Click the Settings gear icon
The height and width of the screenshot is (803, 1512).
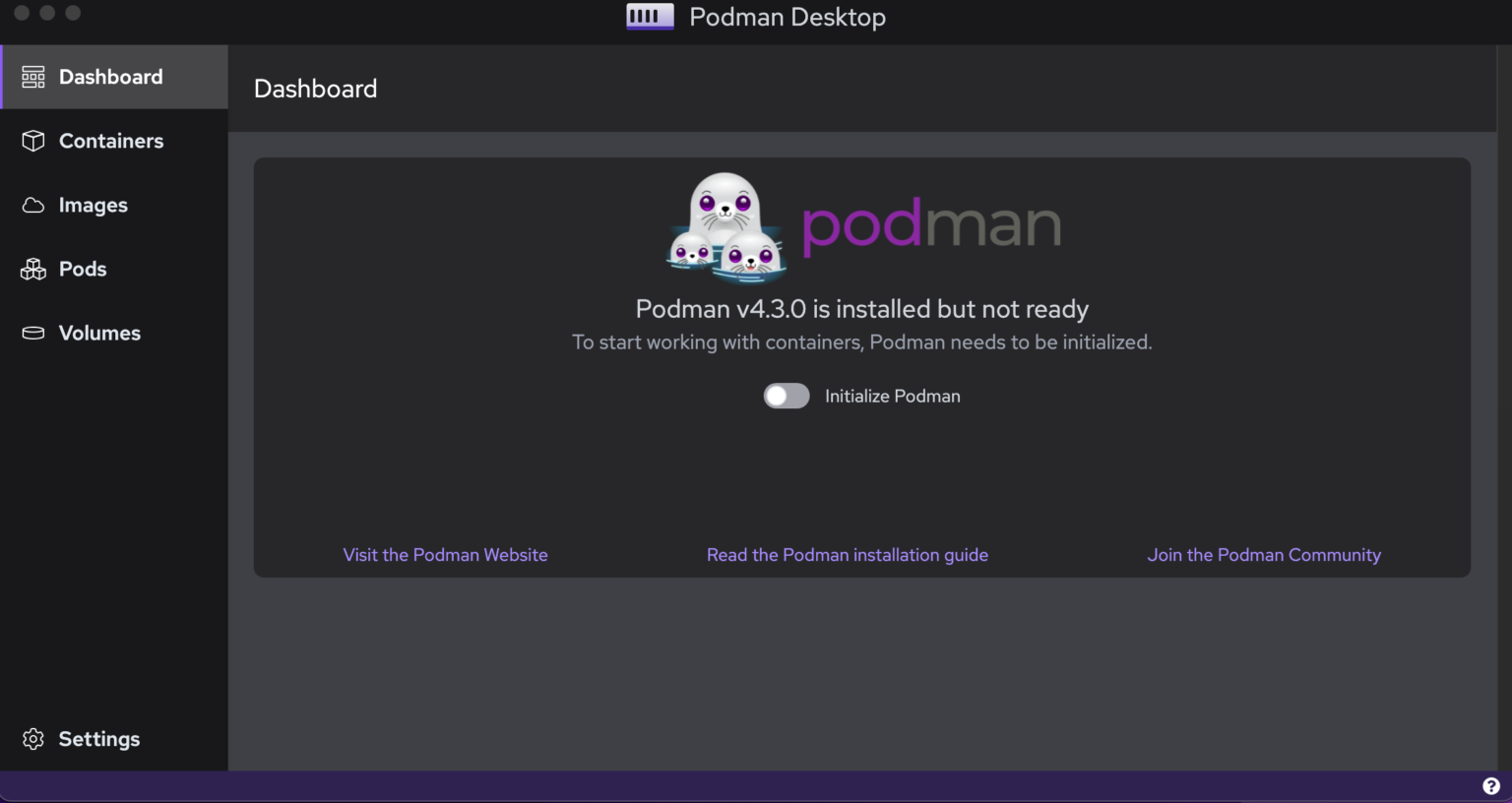(x=33, y=739)
